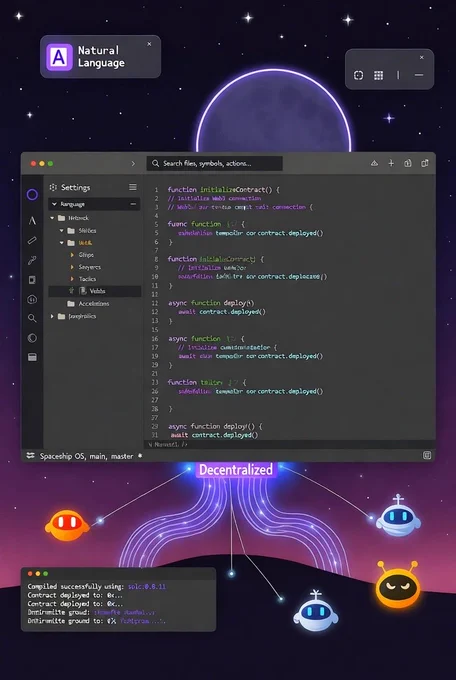456x680 pixels.
Task: Click line 1 'function initializeContract() {'
Action: pyautogui.click(x=224, y=190)
